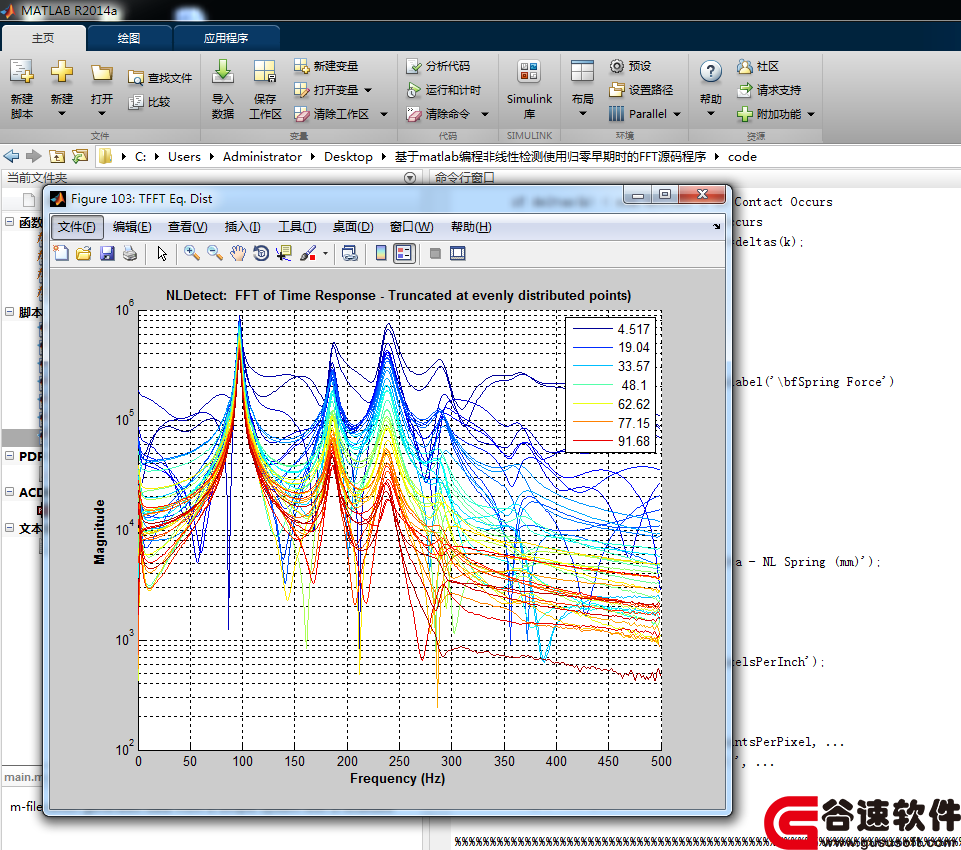Click Run and Time icon
This screenshot has width=961, height=850.
tap(414, 89)
